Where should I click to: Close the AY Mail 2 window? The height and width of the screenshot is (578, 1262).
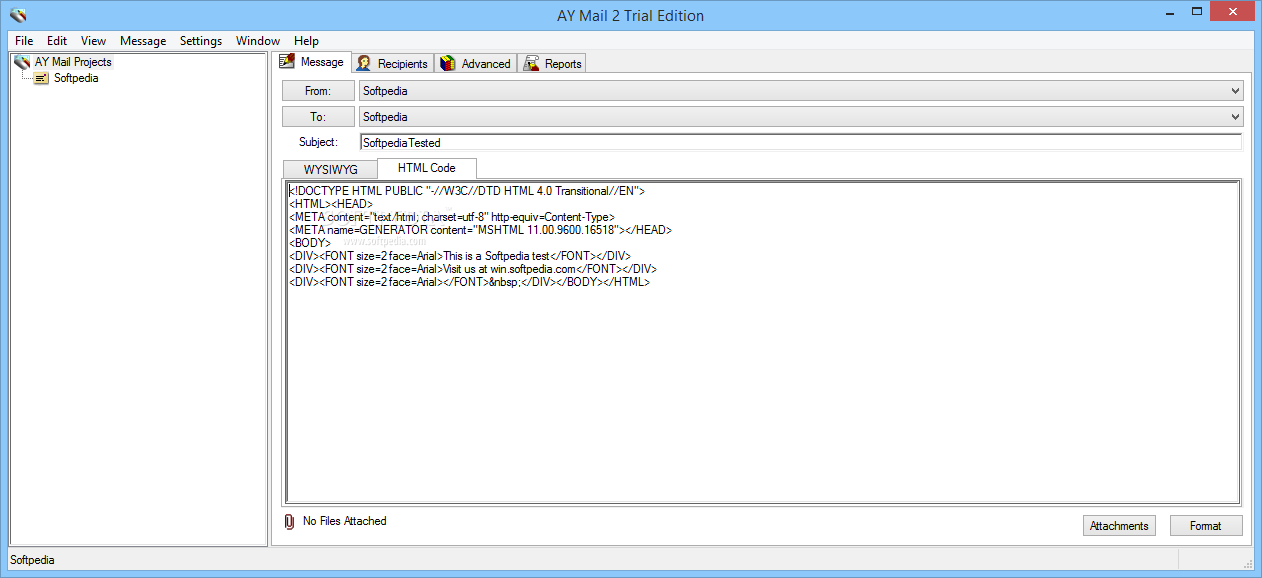pos(1233,11)
